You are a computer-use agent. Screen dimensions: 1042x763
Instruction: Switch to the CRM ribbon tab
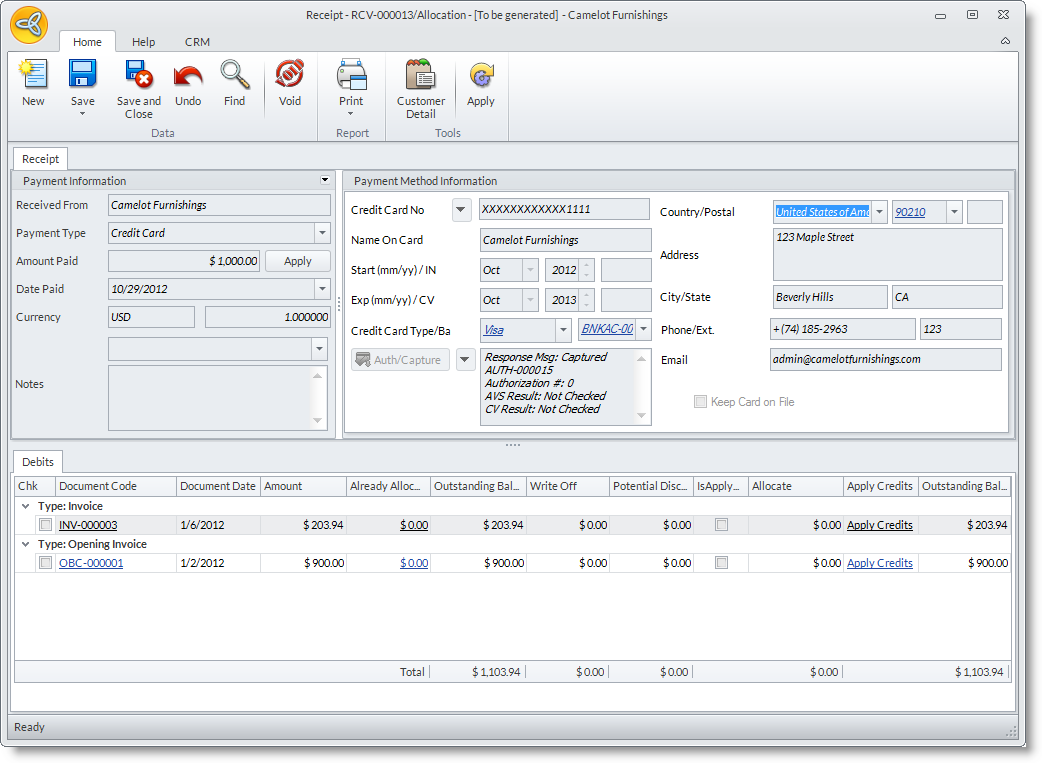(197, 42)
